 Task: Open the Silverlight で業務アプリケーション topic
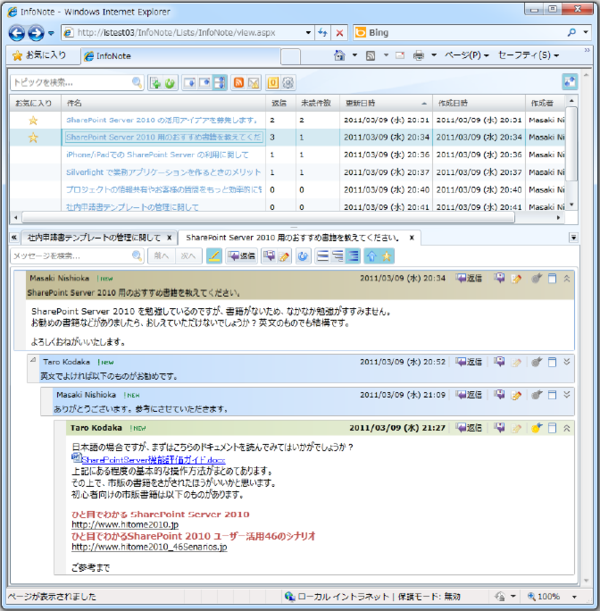pyautogui.click(x=163, y=172)
